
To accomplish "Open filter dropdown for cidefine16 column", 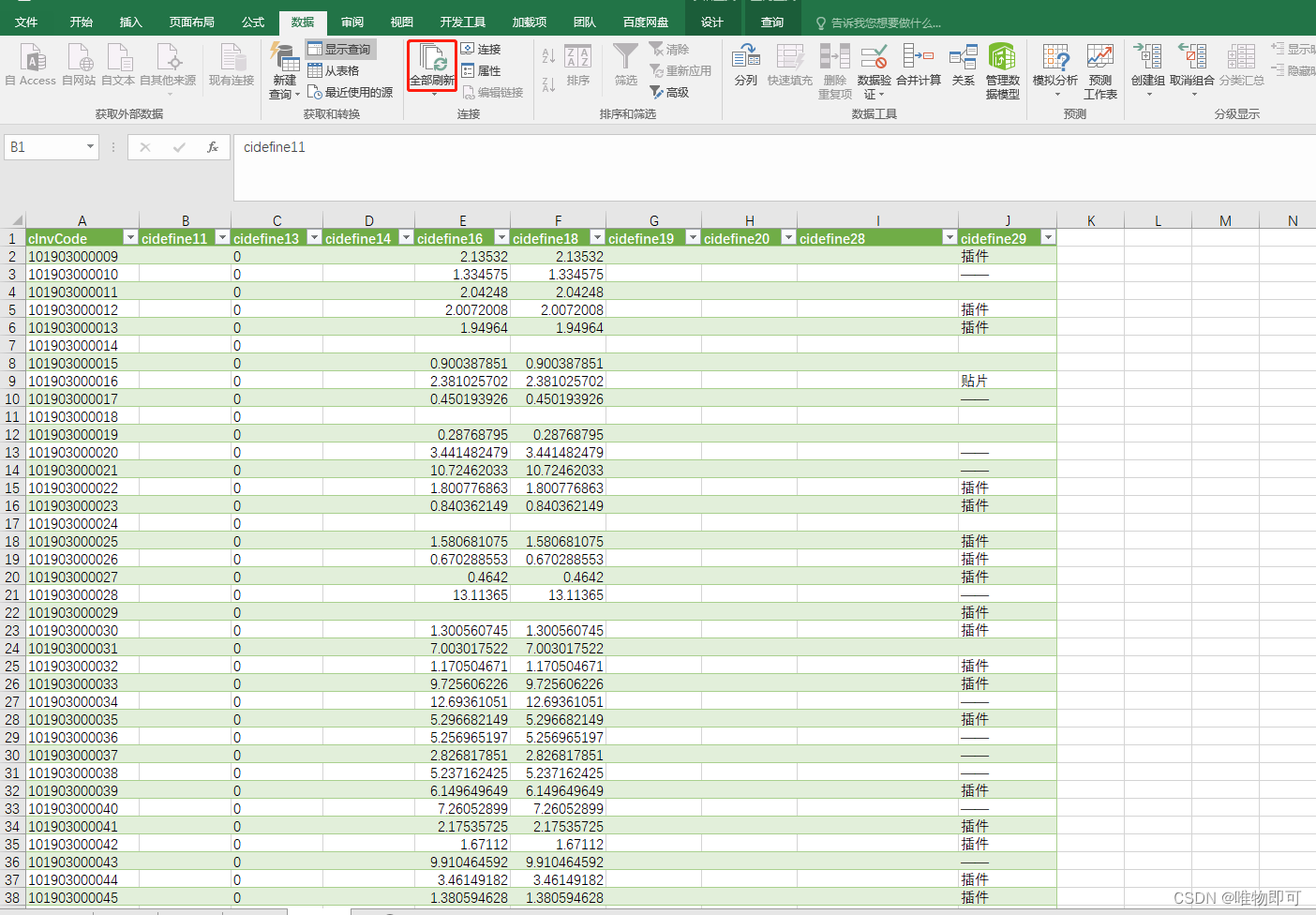I will [x=501, y=238].
